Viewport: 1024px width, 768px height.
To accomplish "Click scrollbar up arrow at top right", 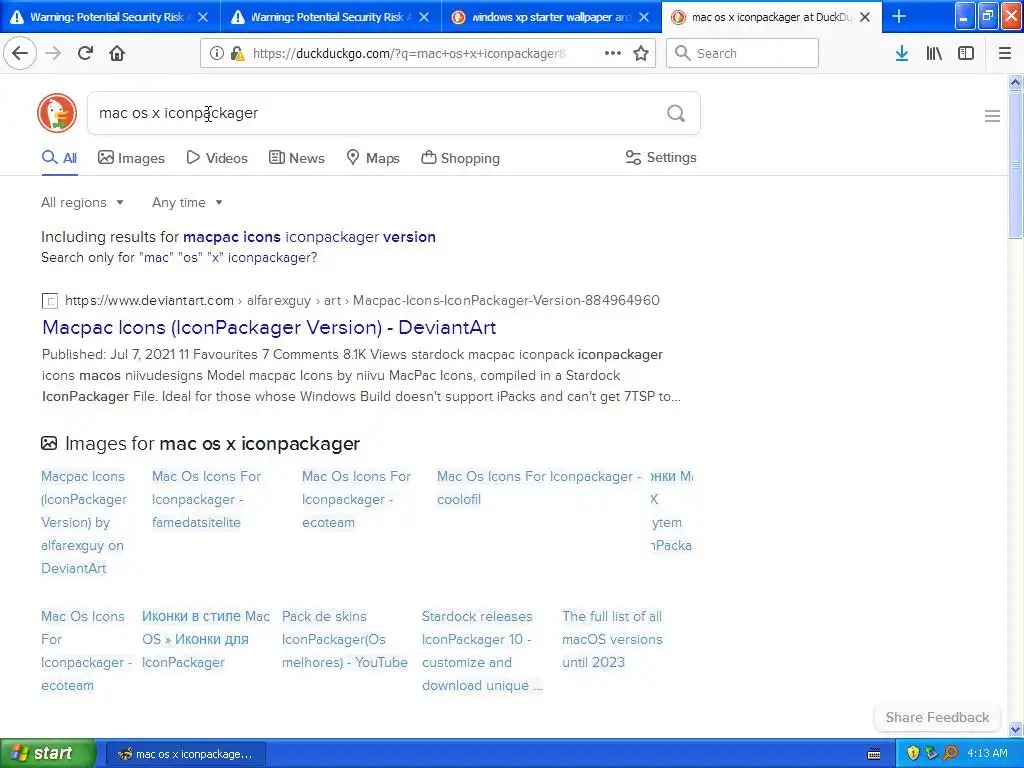I will point(1016,82).
